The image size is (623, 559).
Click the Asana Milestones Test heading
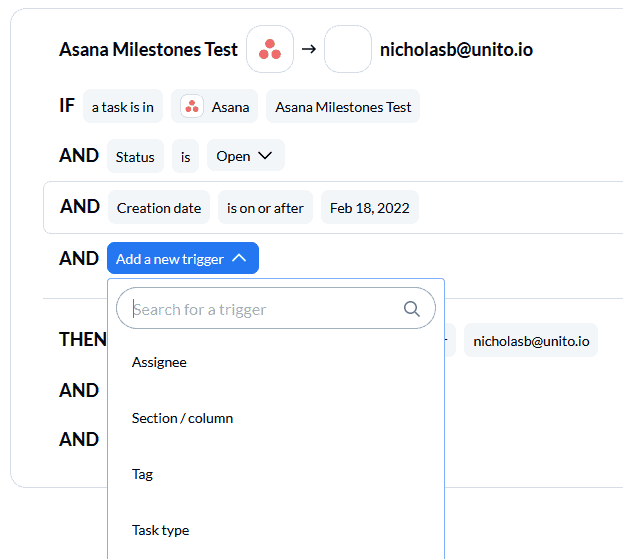[x=149, y=50]
